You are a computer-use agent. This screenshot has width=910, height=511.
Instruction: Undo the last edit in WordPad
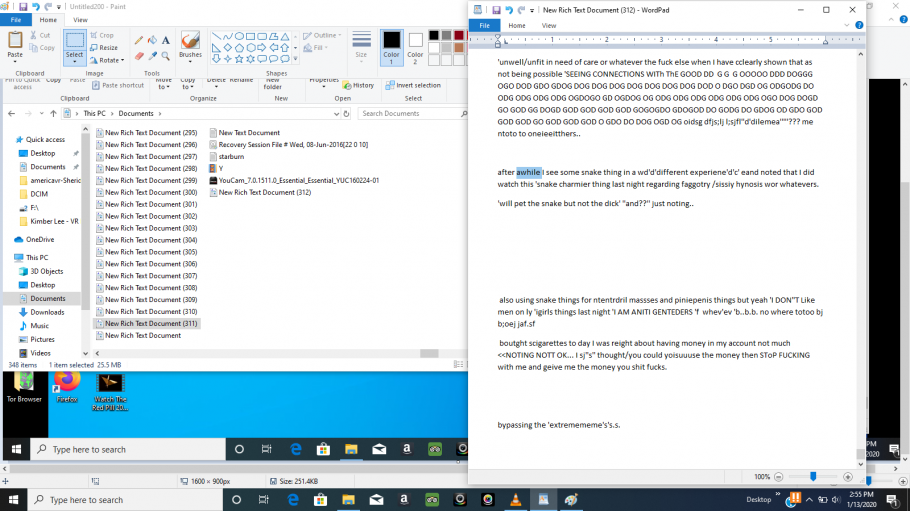pyautogui.click(x=509, y=10)
